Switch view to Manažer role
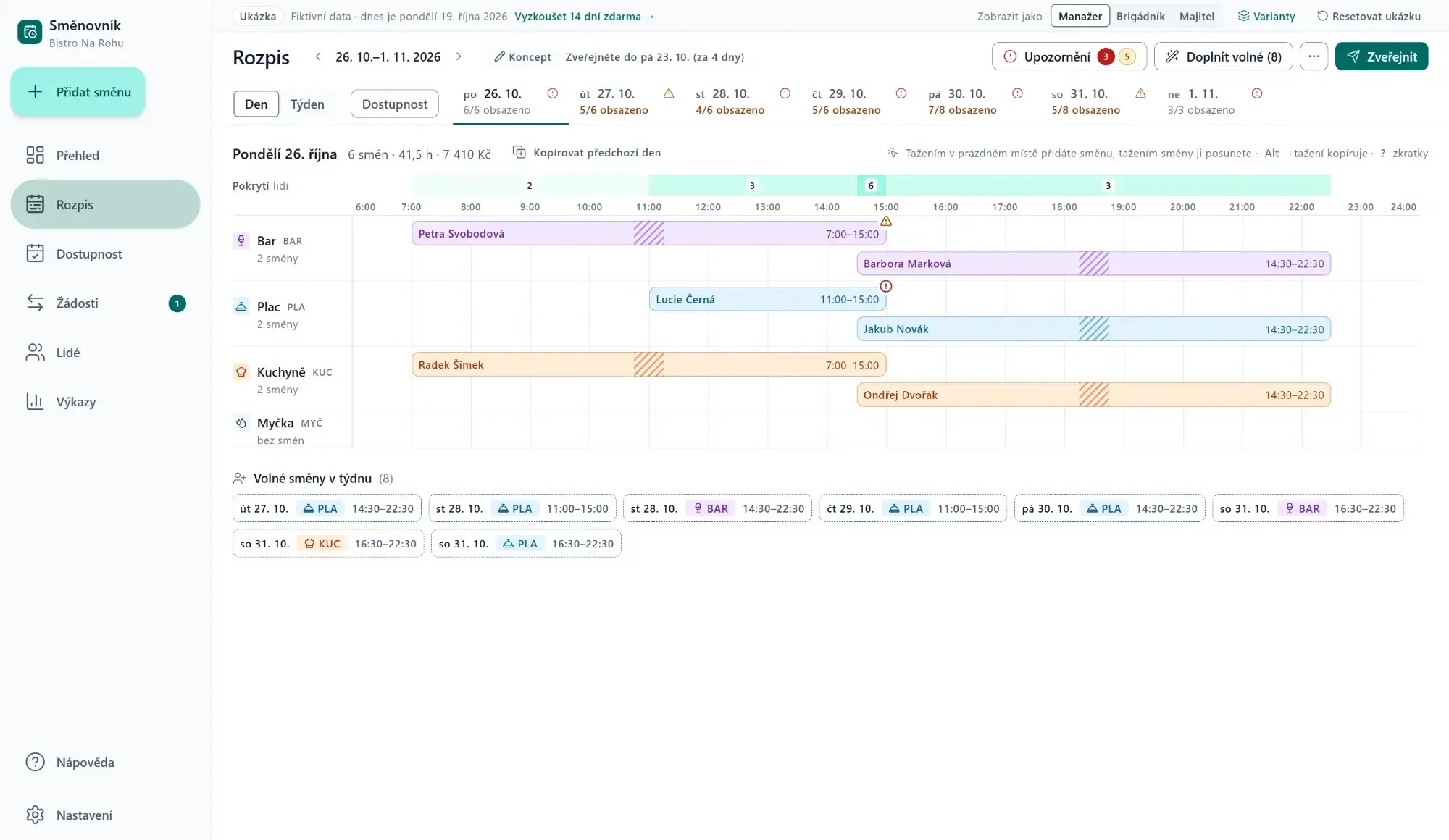The image size is (1449, 840). pyautogui.click(x=1080, y=16)
